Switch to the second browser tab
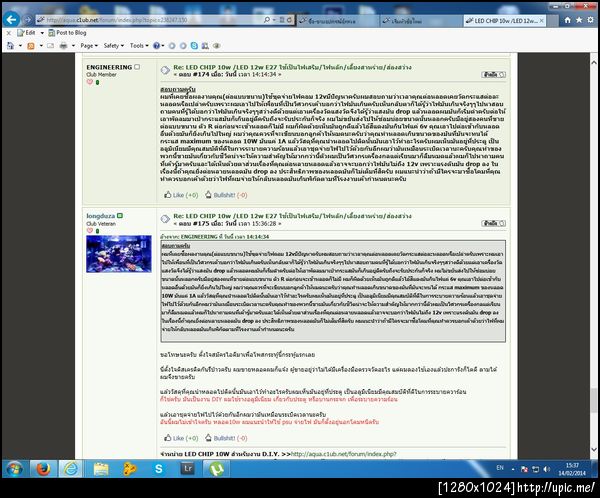This screenshot has height=498, width=600. click(x=421, y=21)
